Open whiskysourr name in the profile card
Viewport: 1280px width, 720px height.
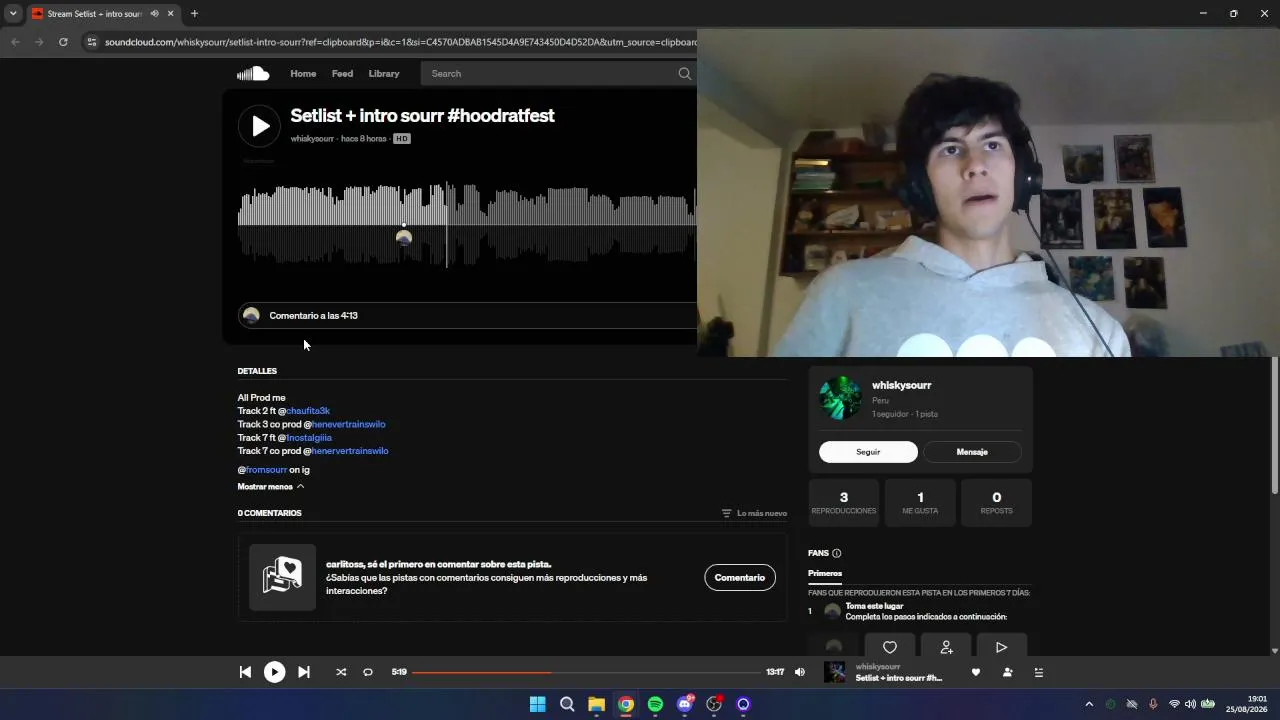click(x=901, y=385)
